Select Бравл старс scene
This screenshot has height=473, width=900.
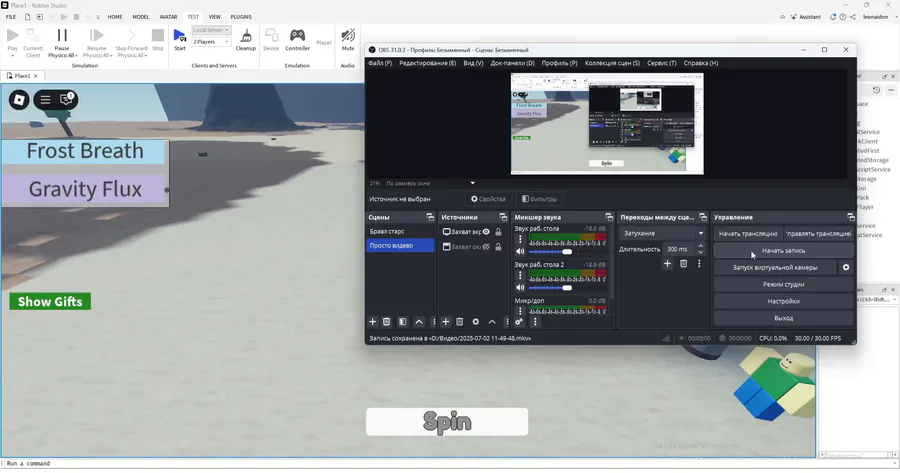click(x=400, y=231)
